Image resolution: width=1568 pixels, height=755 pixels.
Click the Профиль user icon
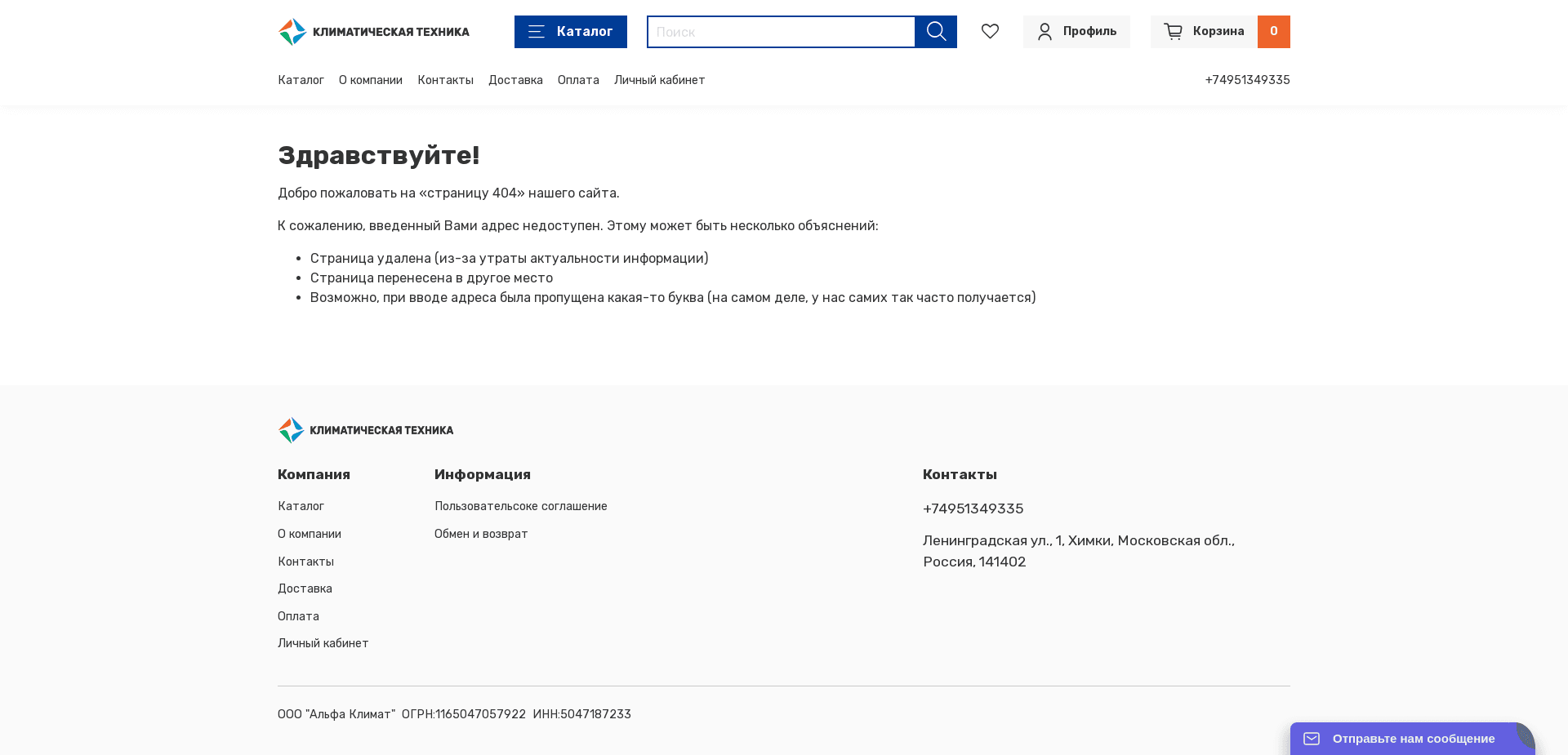(1045, 31)
